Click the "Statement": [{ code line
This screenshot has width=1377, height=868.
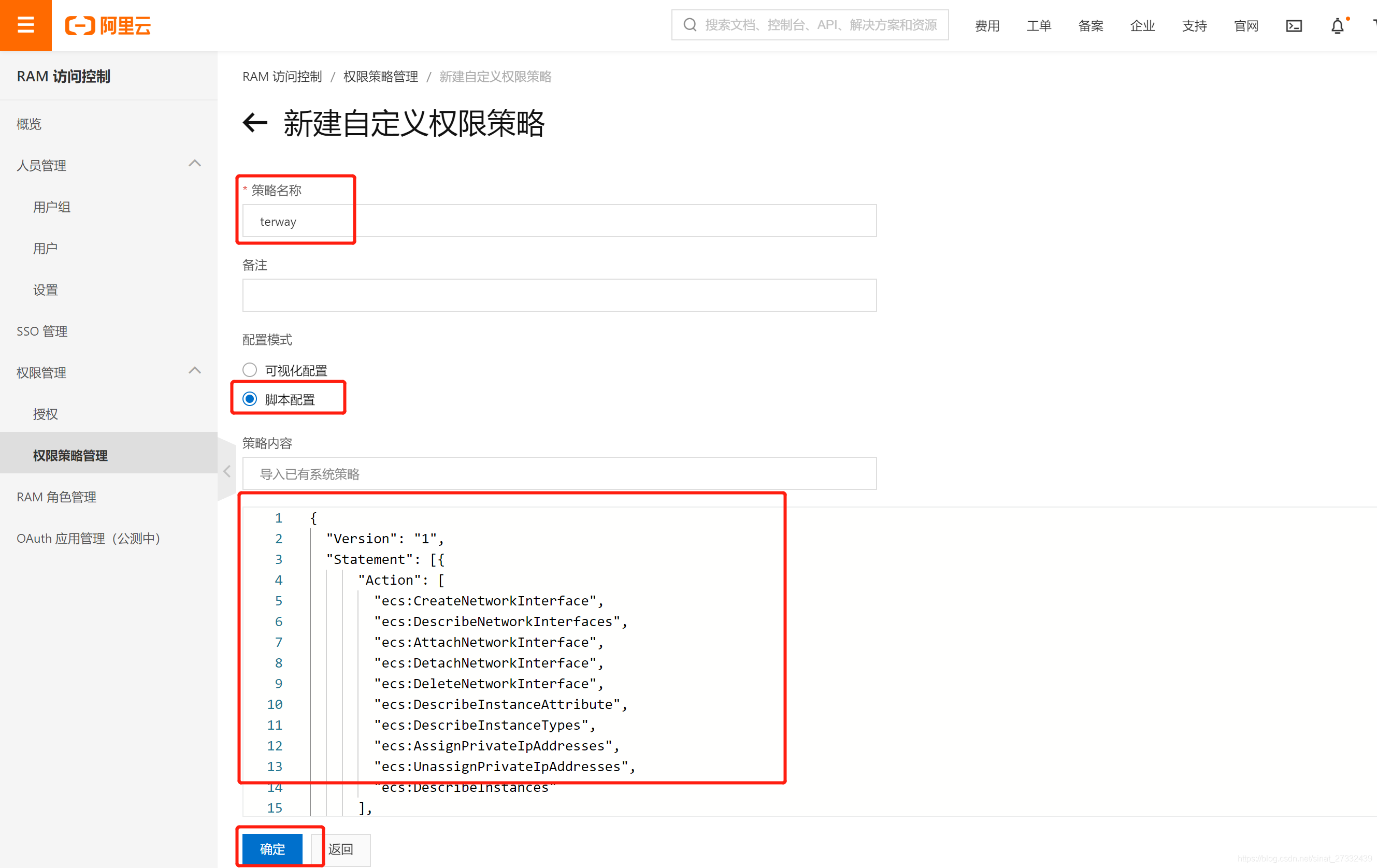pos(385,559)
